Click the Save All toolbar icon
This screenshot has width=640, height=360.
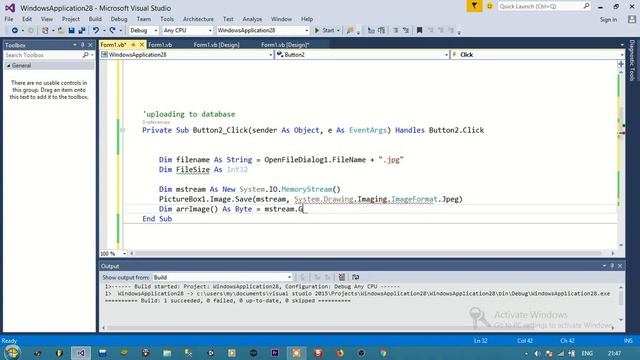82,30
